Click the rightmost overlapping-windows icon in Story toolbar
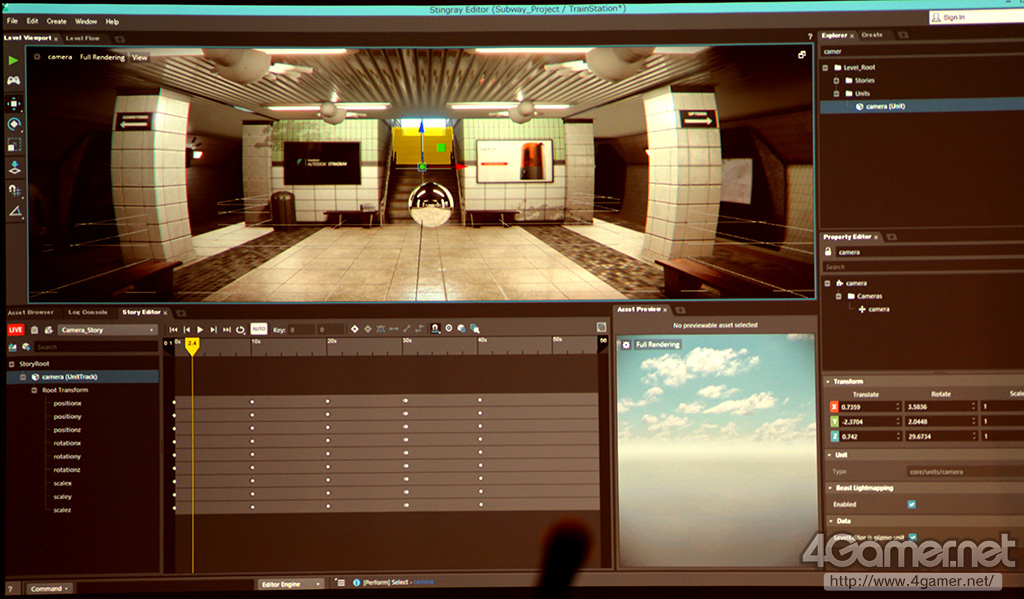This screenshot has height=599, width=1024. pyautogui.click(x=475, y=329)
